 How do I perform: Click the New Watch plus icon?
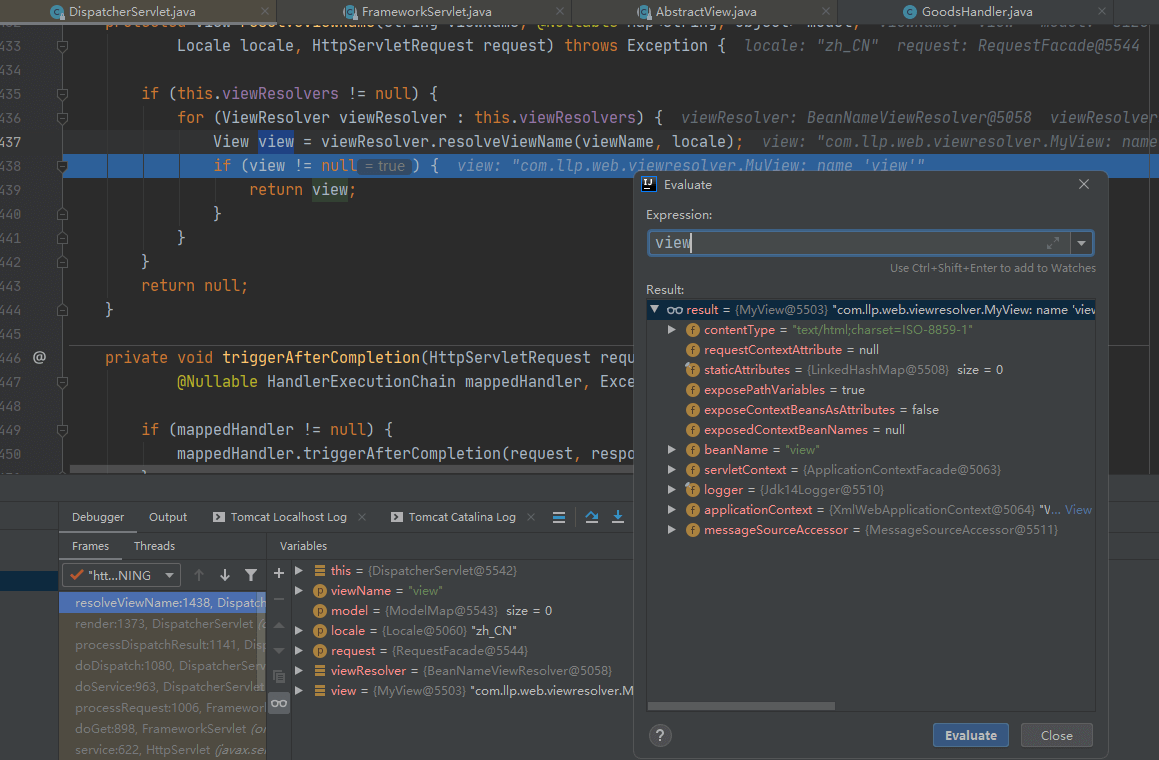pos(279,573)
